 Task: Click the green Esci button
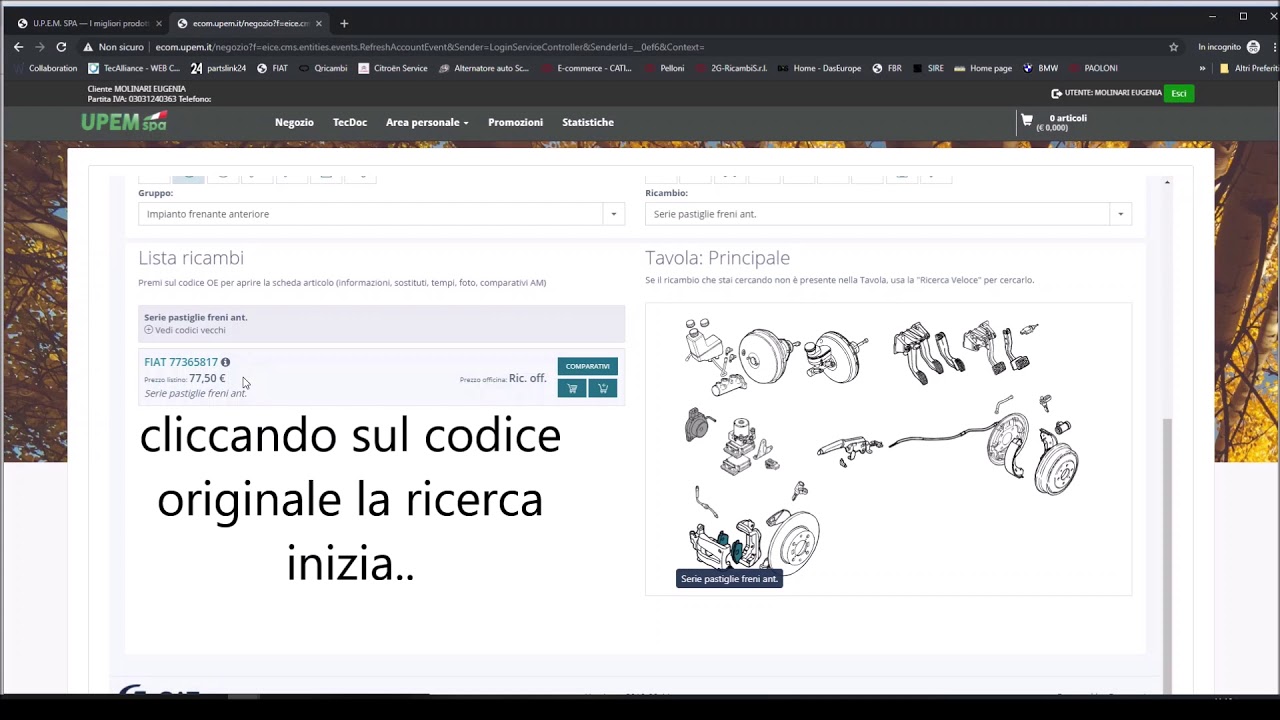(1179, 93)
